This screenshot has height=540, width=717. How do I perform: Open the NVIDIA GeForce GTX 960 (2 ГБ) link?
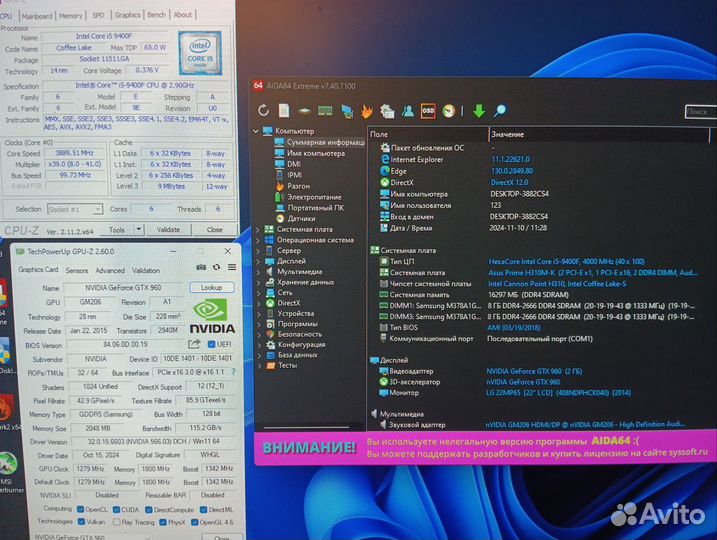coord(534,371)
